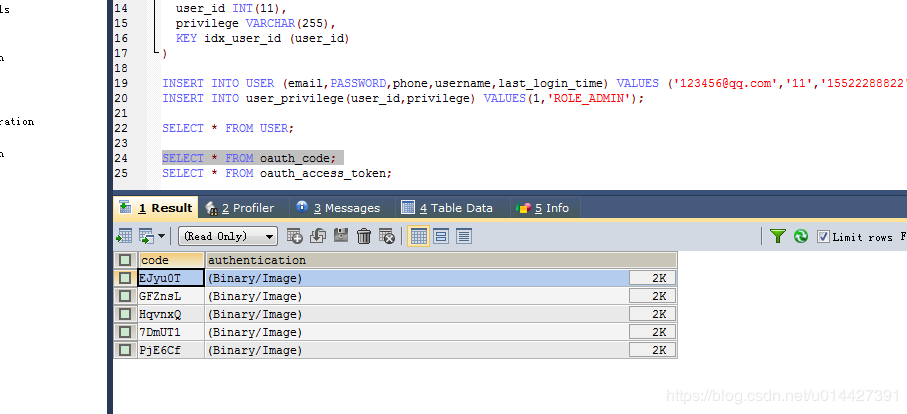Switch to text view mode
907x414 pixels.
464,236
